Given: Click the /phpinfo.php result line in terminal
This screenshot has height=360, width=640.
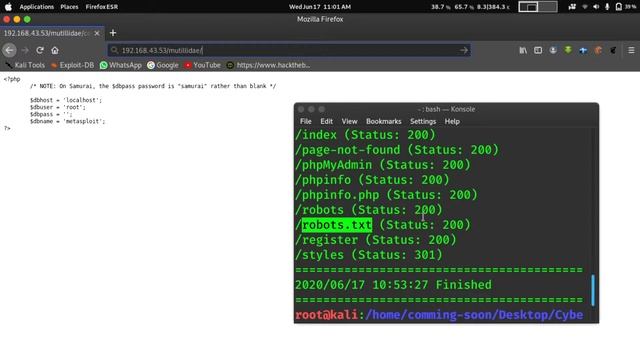Looking at the screenshot, I should [386, 195].
